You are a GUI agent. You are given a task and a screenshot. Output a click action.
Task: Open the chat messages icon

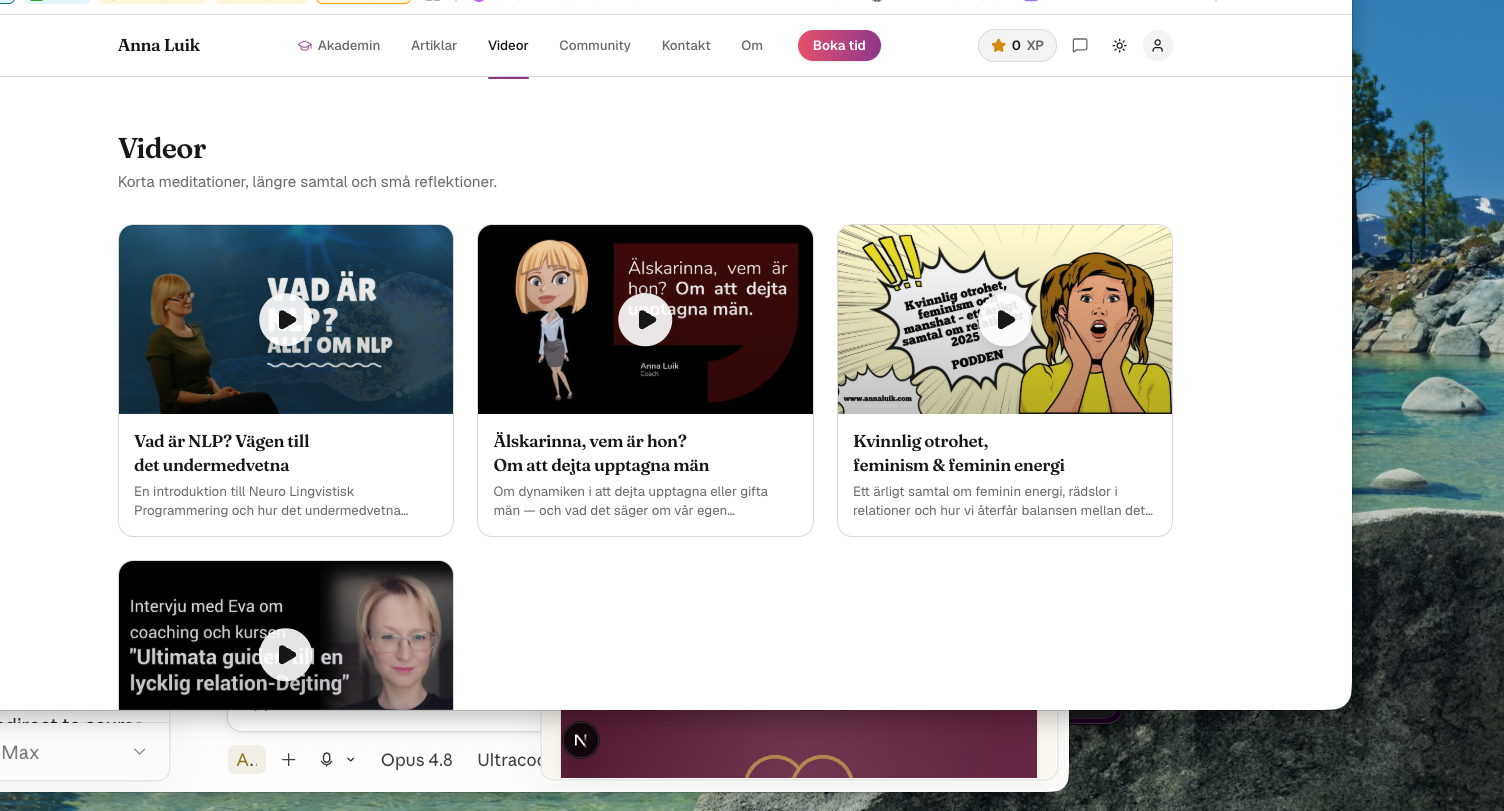(1080, 45)
